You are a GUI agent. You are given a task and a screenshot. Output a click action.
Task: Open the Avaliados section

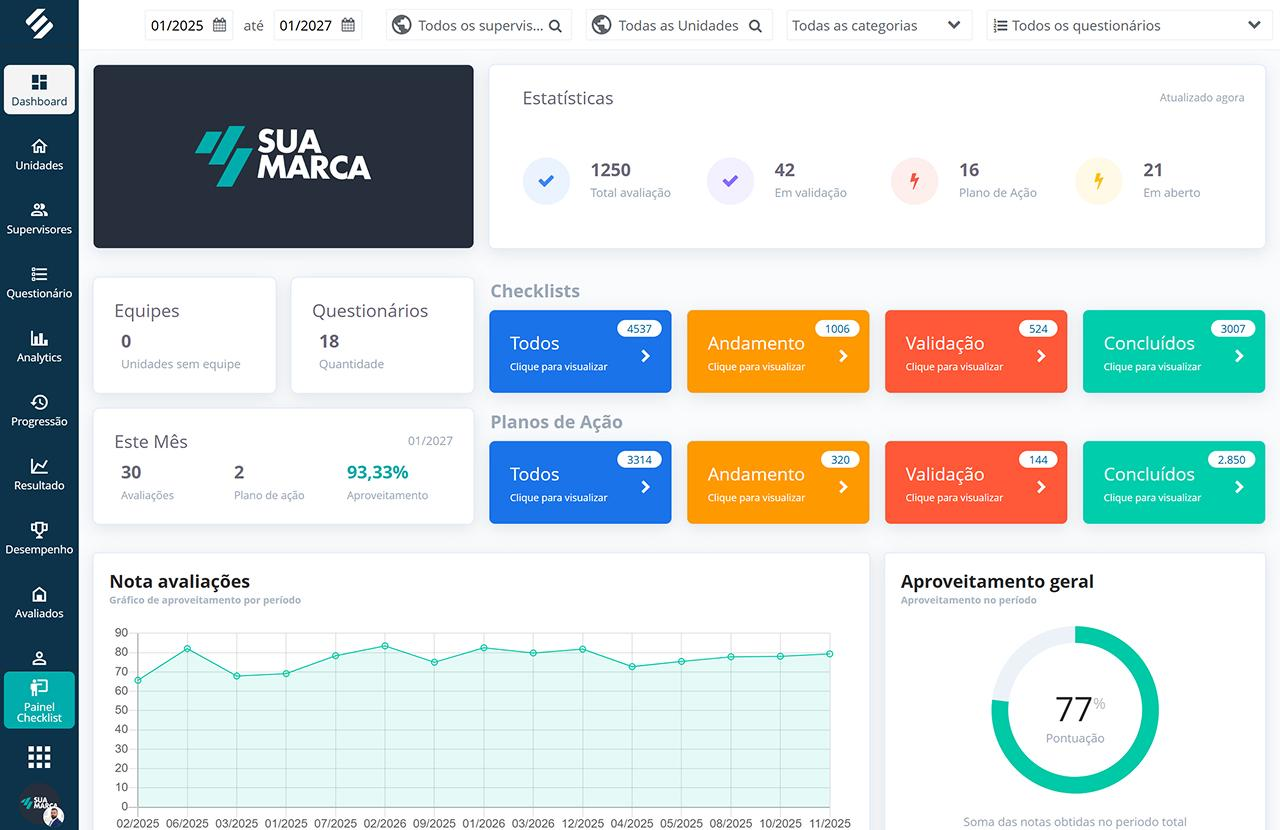(39, 603)
